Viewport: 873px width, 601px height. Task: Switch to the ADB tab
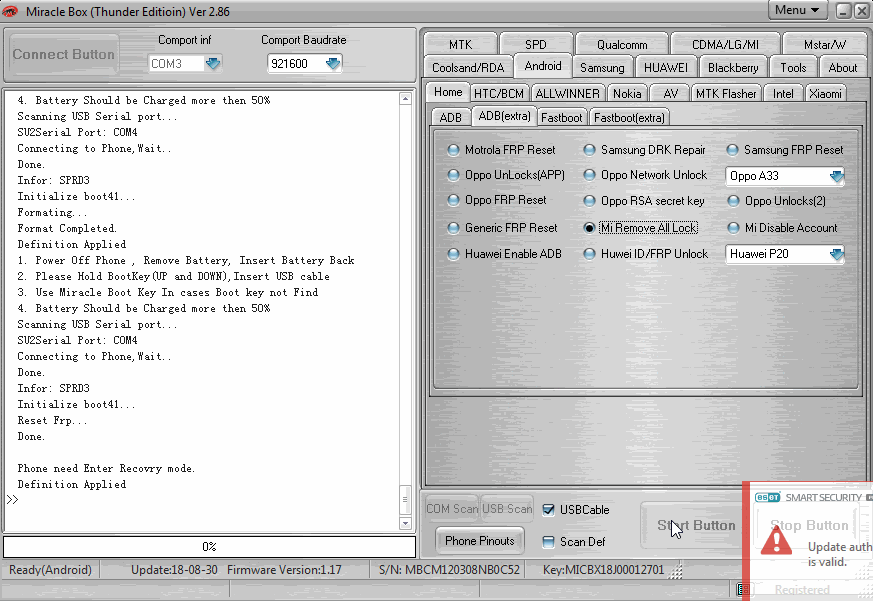coord(450,118)
